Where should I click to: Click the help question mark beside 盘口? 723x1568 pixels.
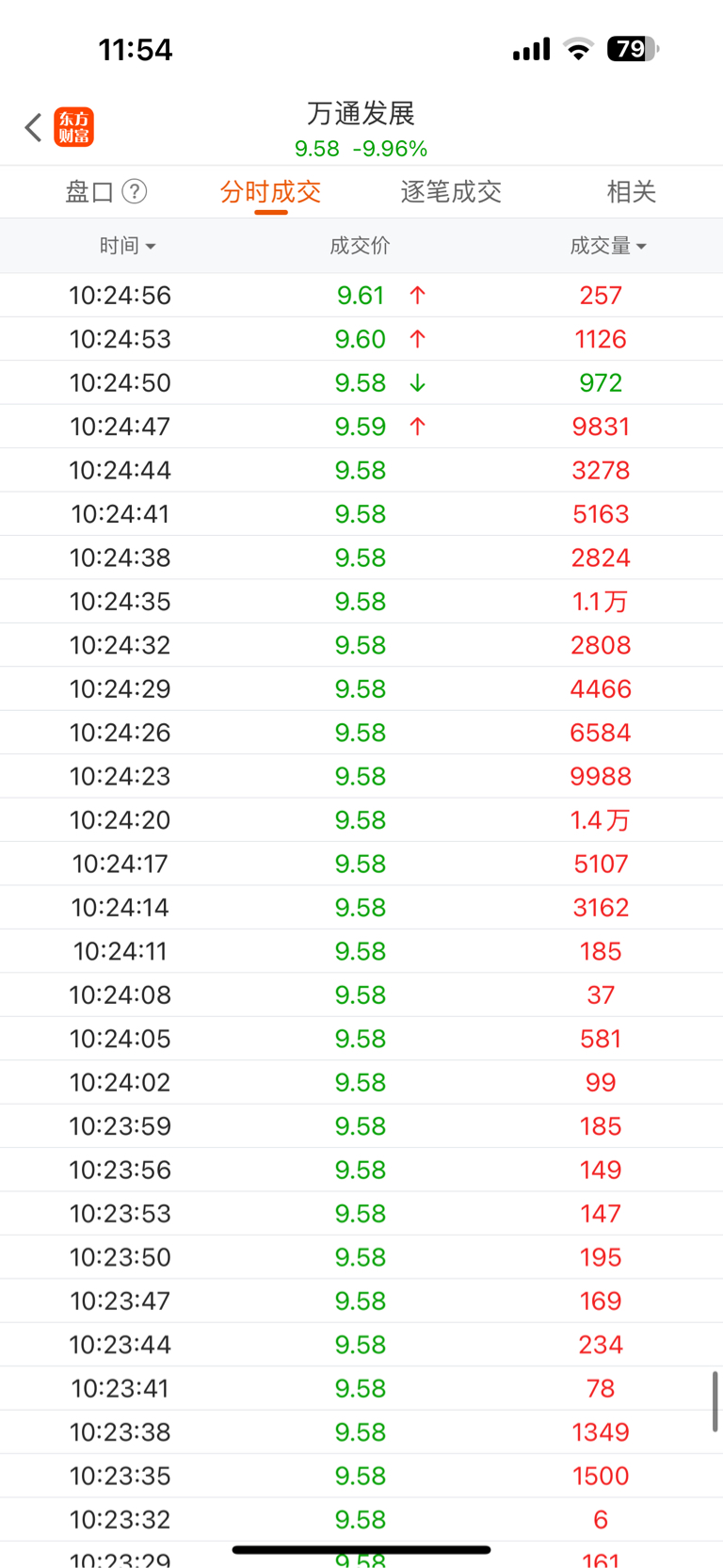coord(135,192)
